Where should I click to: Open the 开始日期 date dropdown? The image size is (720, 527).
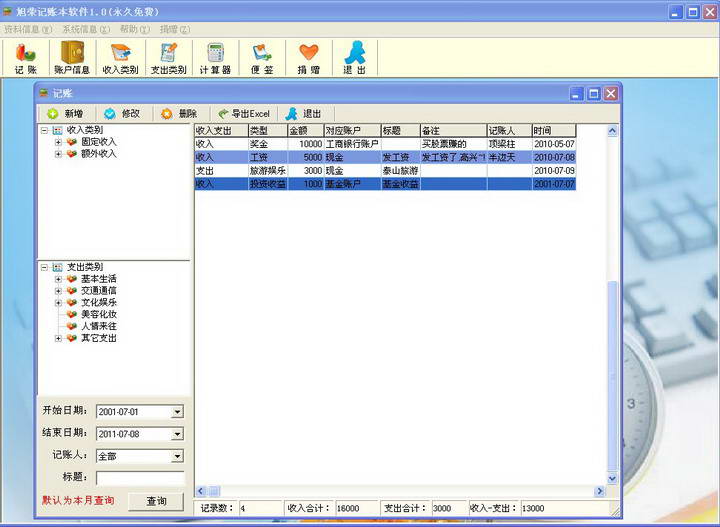[177, 411]
